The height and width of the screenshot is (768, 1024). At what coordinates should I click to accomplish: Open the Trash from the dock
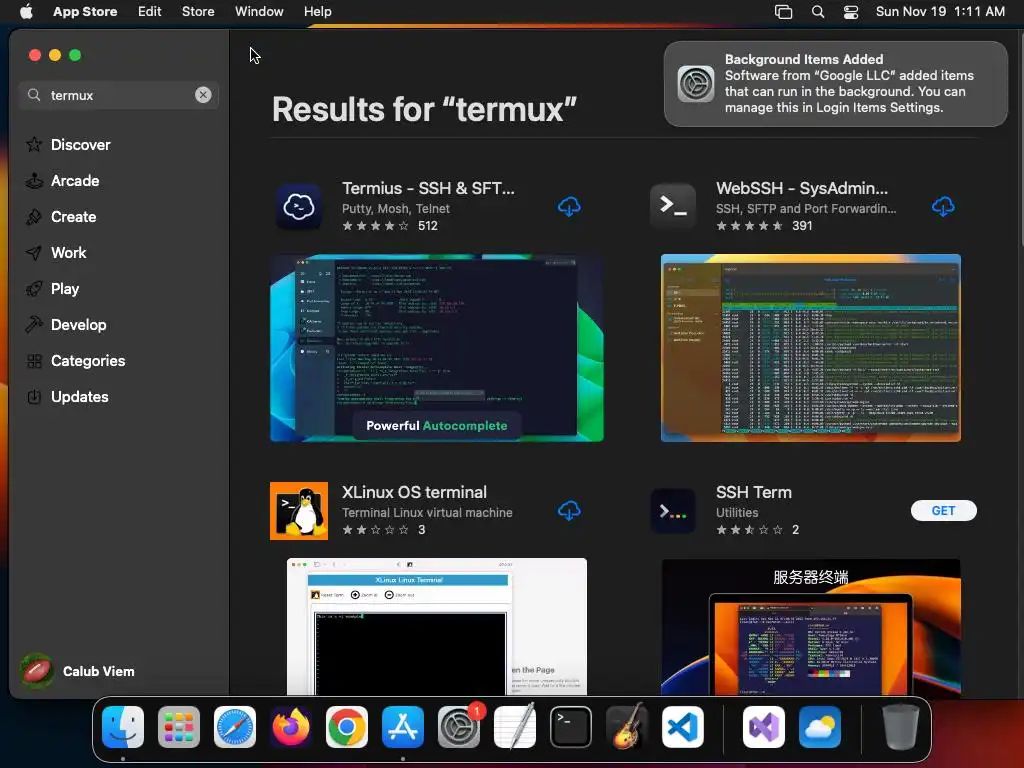point(901,726)
